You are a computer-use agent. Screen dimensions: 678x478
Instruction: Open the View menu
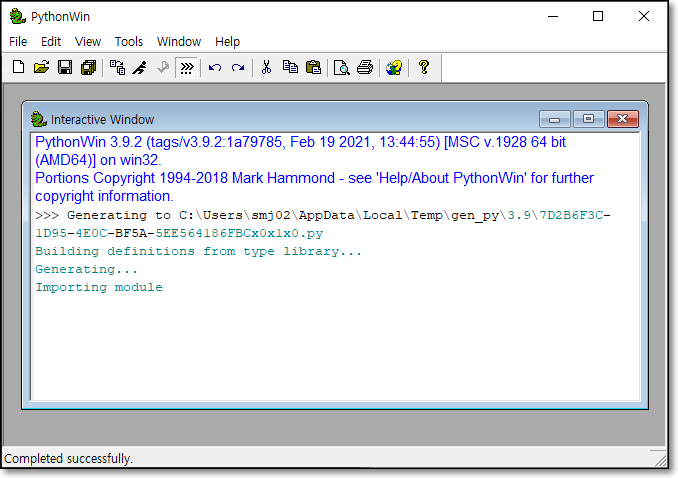coord(88,42)
